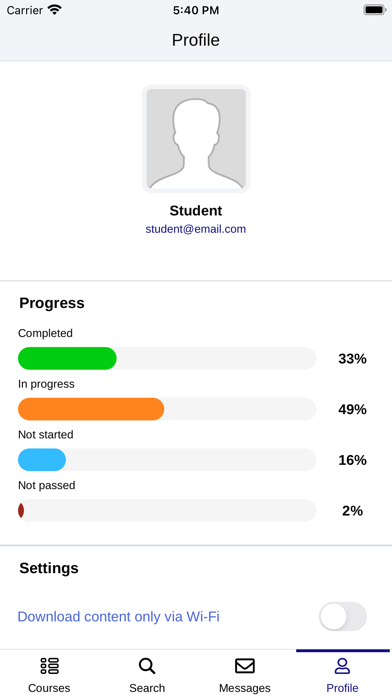Tap the Settings section heading
Screen dimensions: 392x696
[49, 568]
